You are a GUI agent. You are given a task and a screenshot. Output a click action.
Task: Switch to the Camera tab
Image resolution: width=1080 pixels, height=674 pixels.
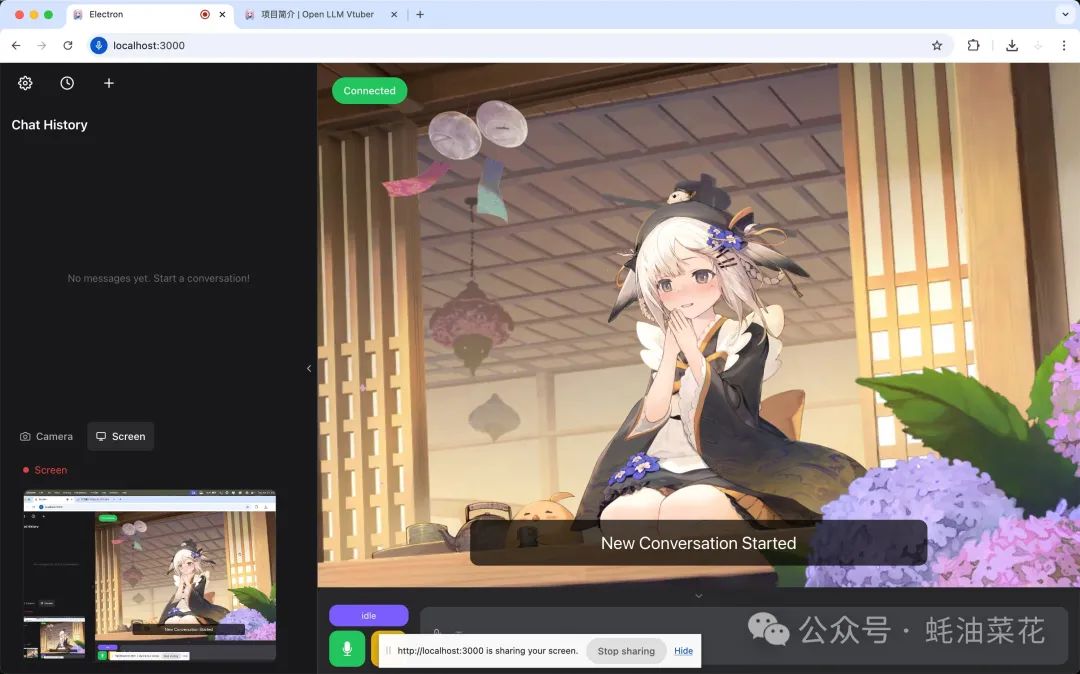point(46,436)
